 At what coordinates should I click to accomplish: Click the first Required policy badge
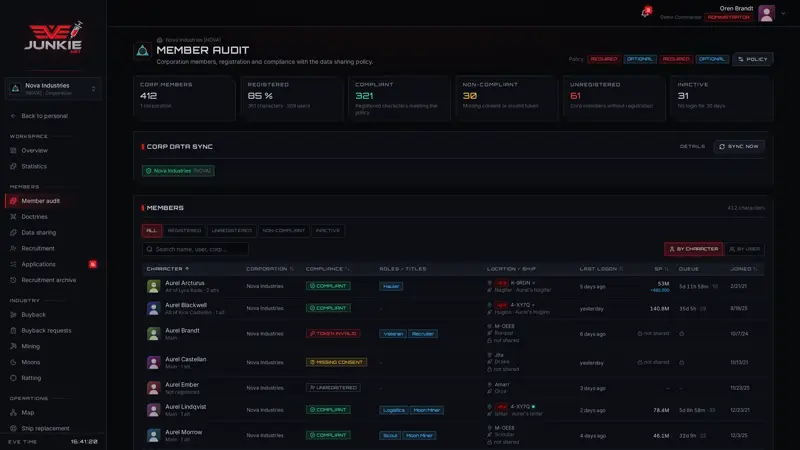point(604,59)
